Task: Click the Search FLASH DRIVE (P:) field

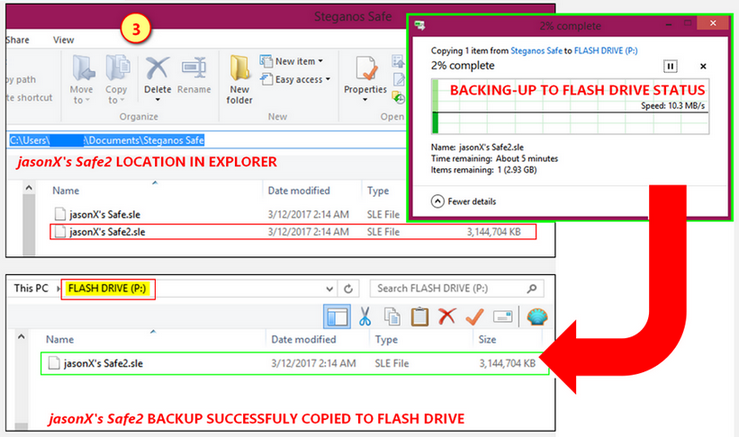Action: tap(457, 289)
